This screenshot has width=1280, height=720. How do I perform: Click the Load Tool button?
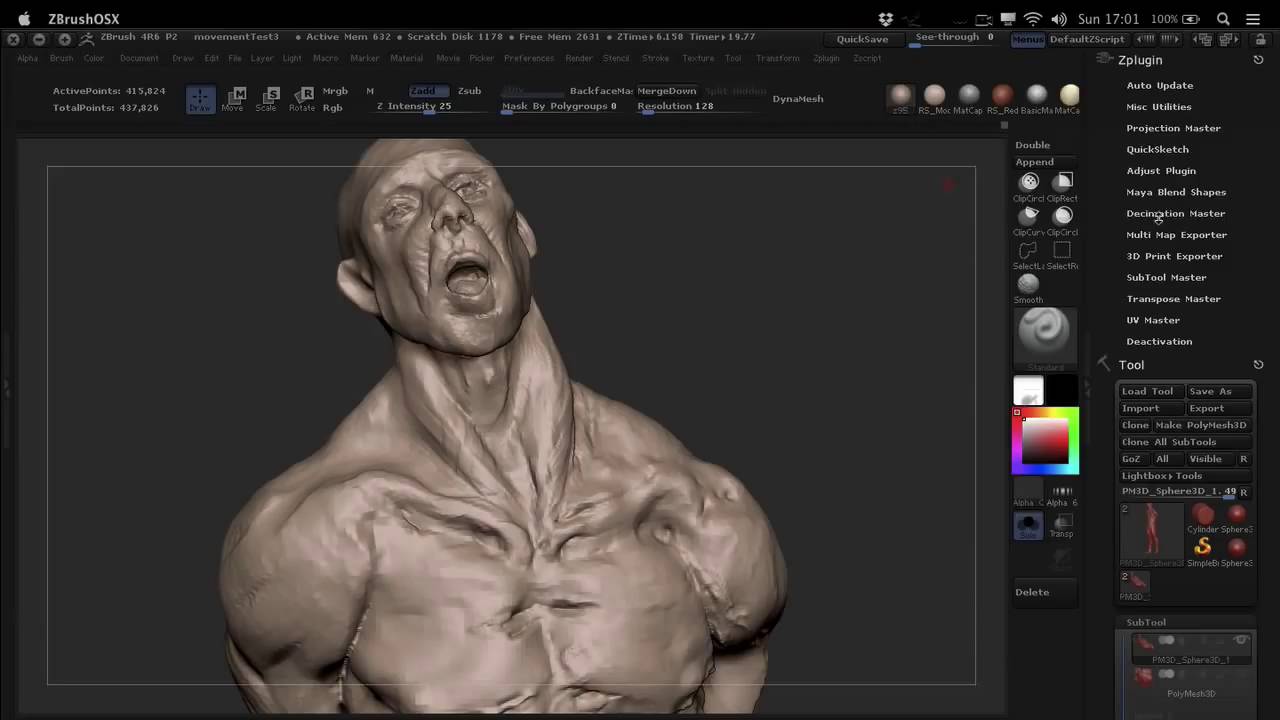(x=1148, y=392)
